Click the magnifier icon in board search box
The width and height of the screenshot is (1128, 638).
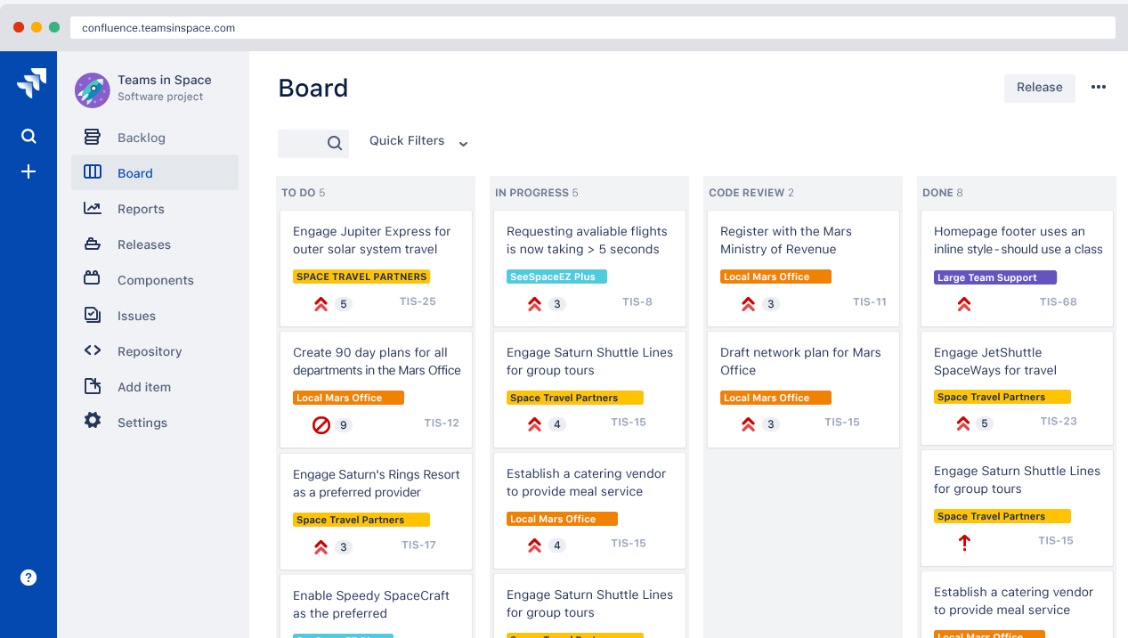[335, 143]
